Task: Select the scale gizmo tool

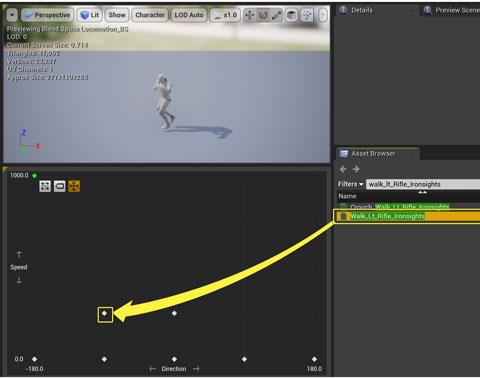Action: click(276, 15)
